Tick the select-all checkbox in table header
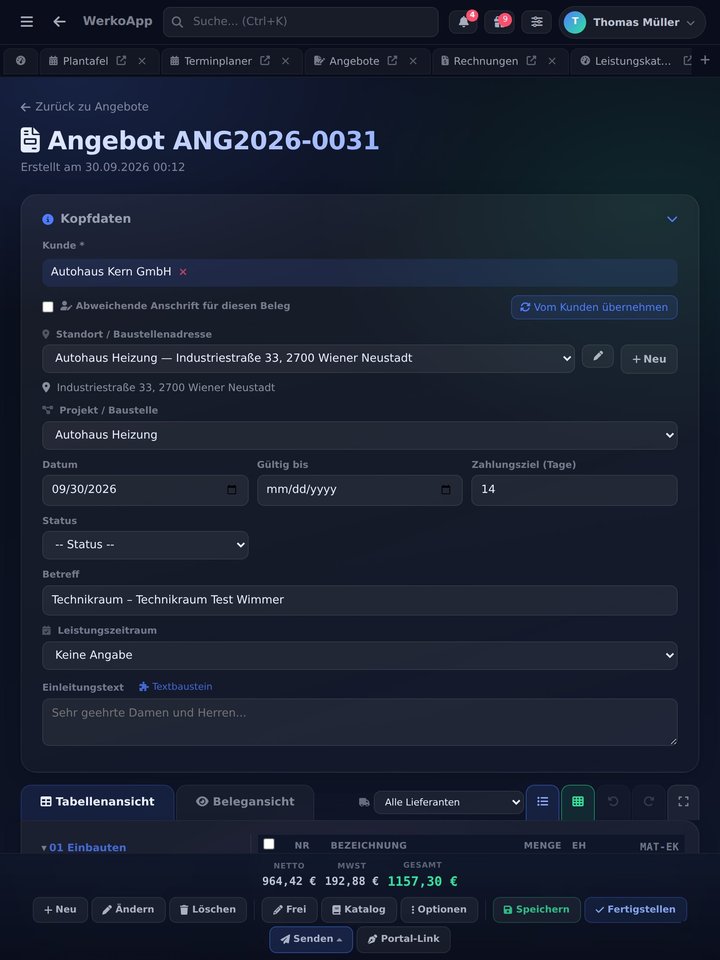 [269, 844]
